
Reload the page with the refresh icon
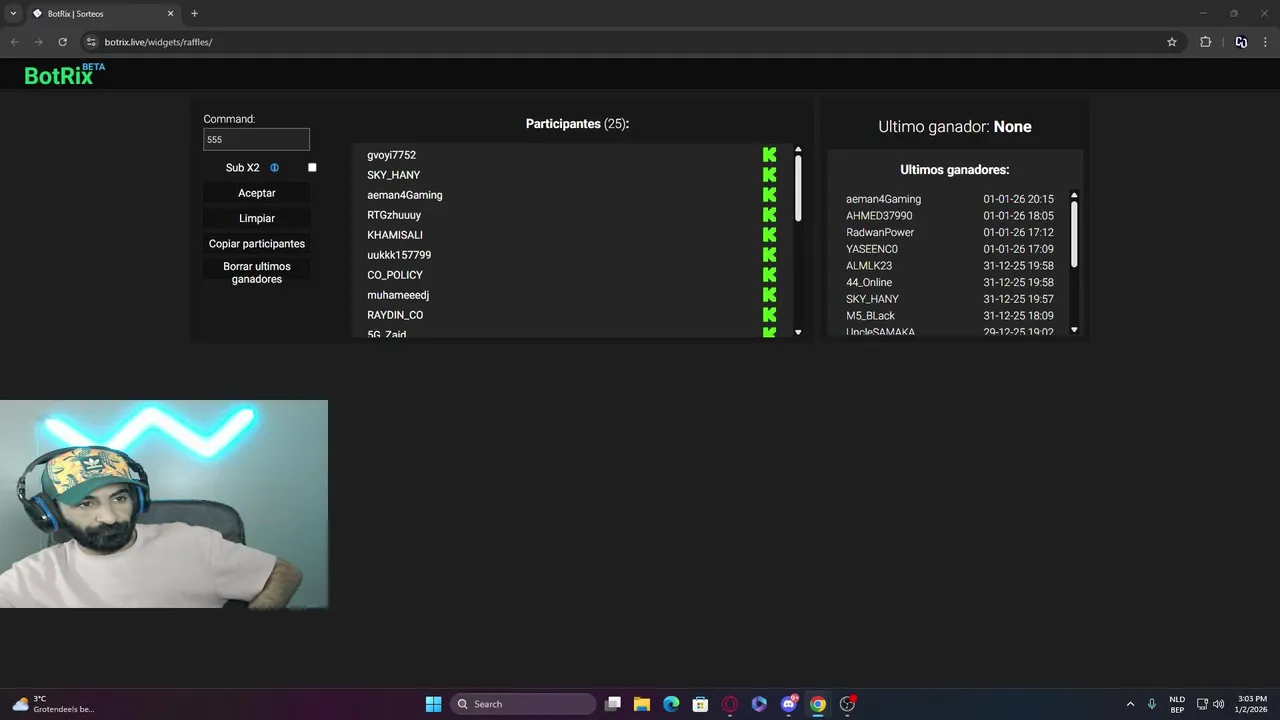tap(62, 42)
